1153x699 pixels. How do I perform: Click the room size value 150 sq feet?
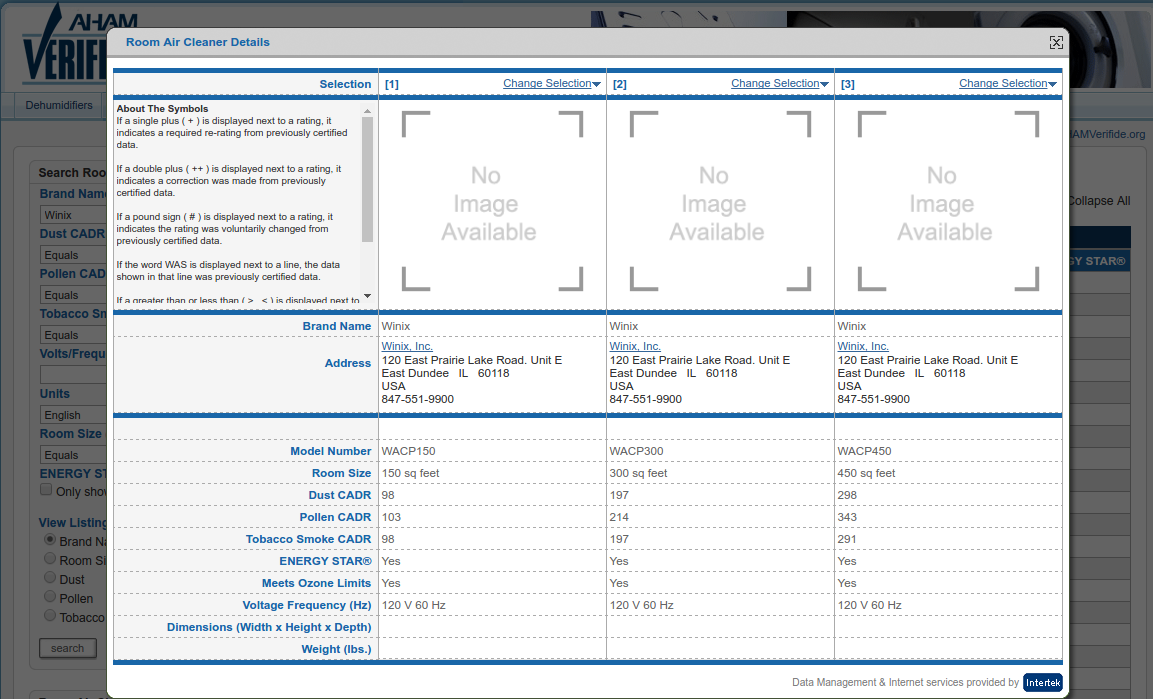(410, 473)
